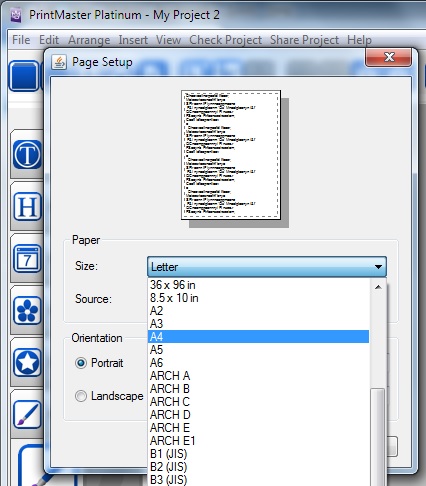Open the Edit menu
The image size is (426, 486).
[49, 40]
